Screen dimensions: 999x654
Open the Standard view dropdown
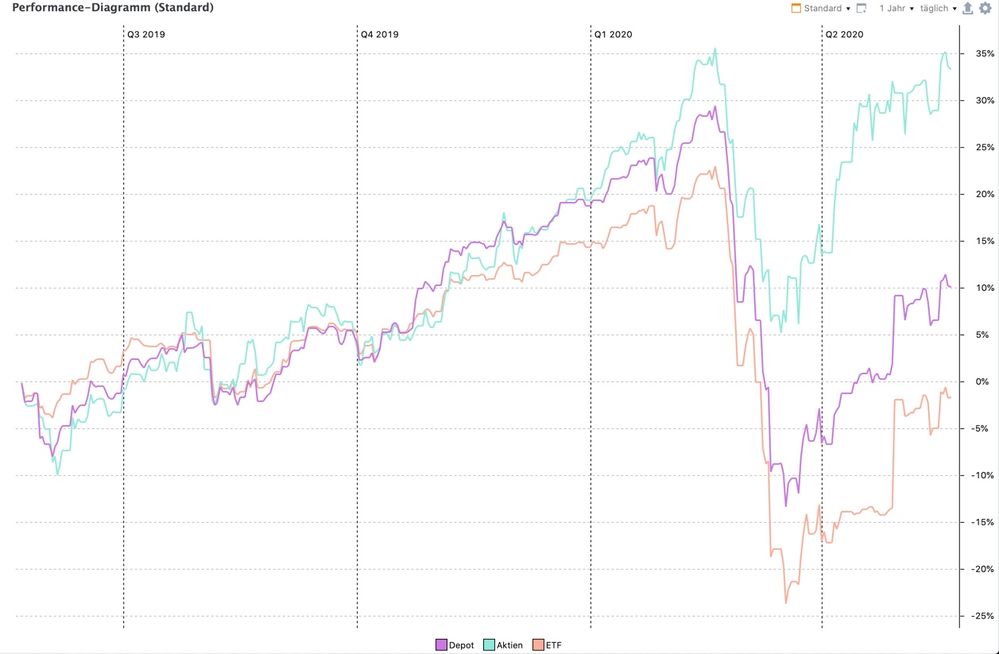(x=848, y=8)
